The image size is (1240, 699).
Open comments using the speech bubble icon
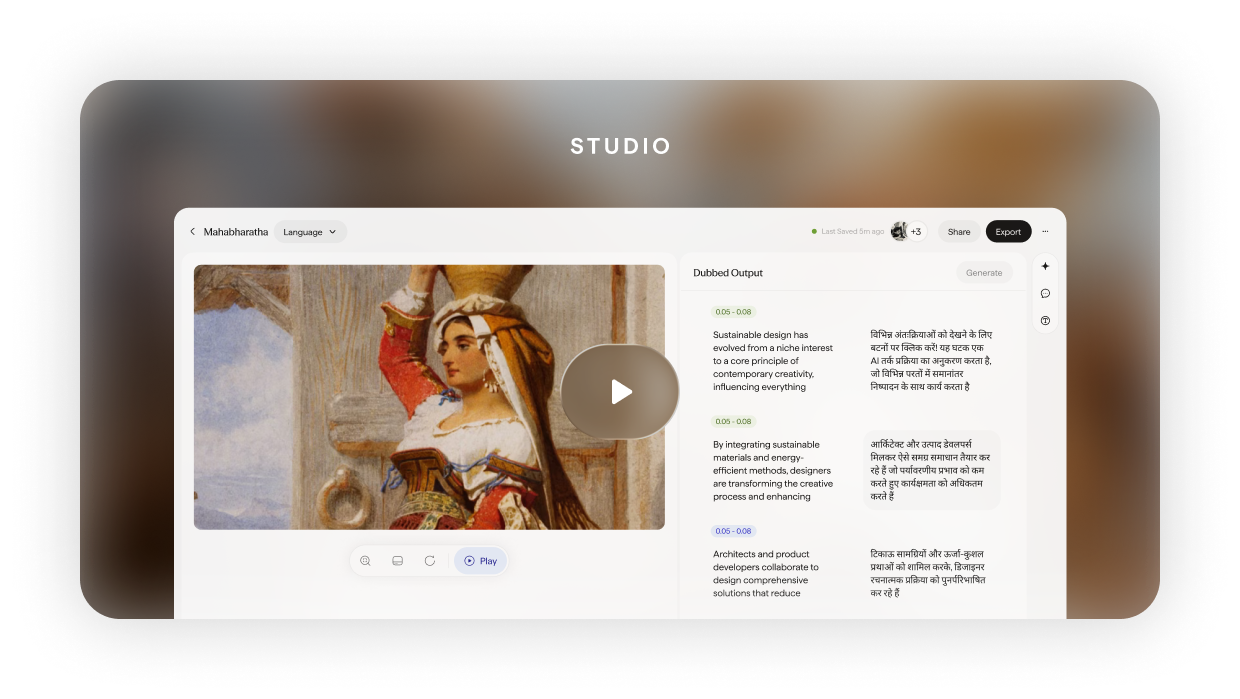click(x=1045, y=293)
